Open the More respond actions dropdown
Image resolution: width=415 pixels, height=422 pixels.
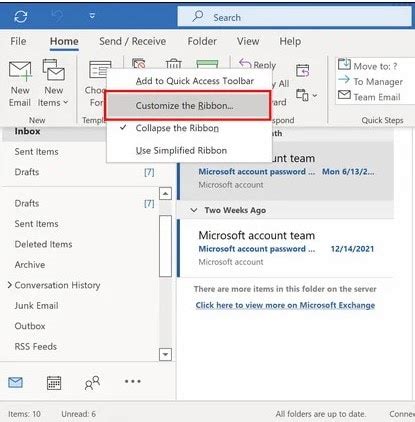[x=306, y=96]
